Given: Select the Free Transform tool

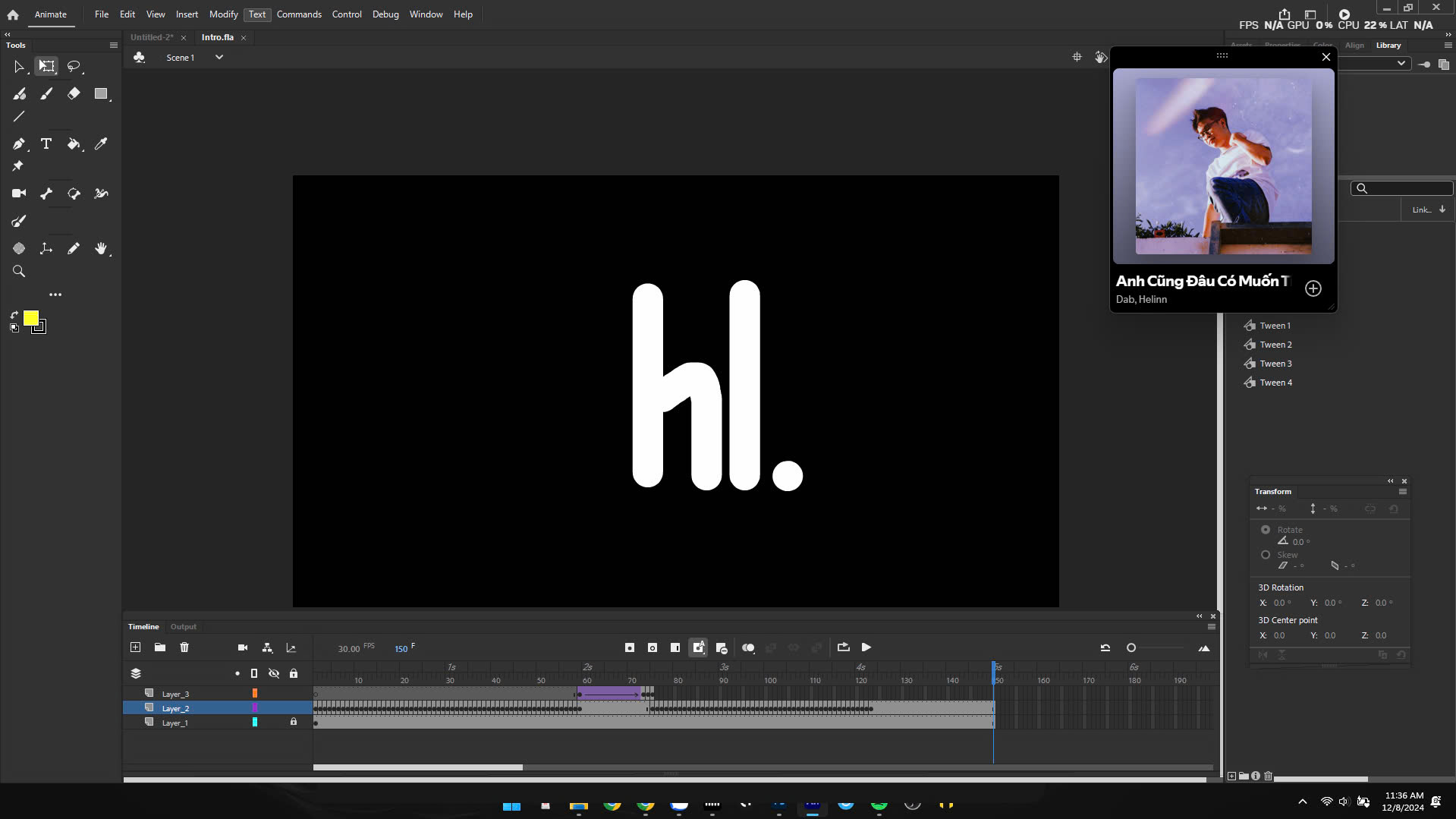Looking at the screenshot, I should [46, 67].
